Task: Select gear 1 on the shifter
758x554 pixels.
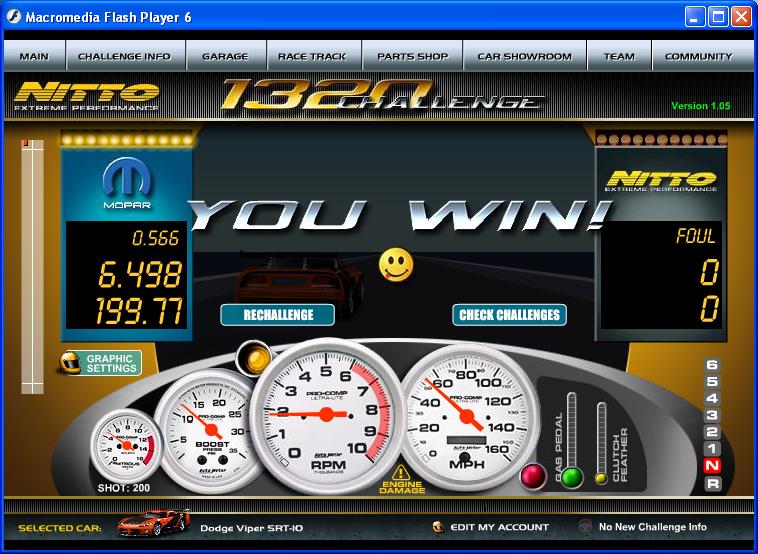Action: (x=712, y=449)
